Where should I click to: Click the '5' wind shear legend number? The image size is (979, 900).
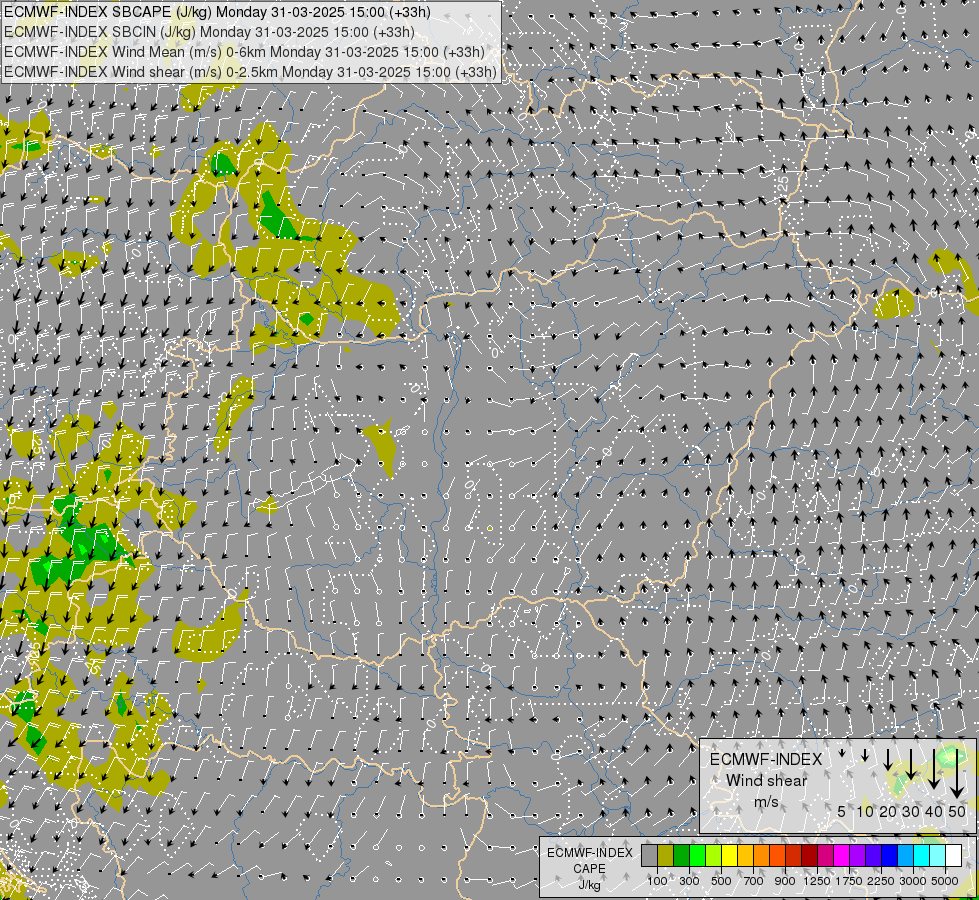[x=842, y=811]
